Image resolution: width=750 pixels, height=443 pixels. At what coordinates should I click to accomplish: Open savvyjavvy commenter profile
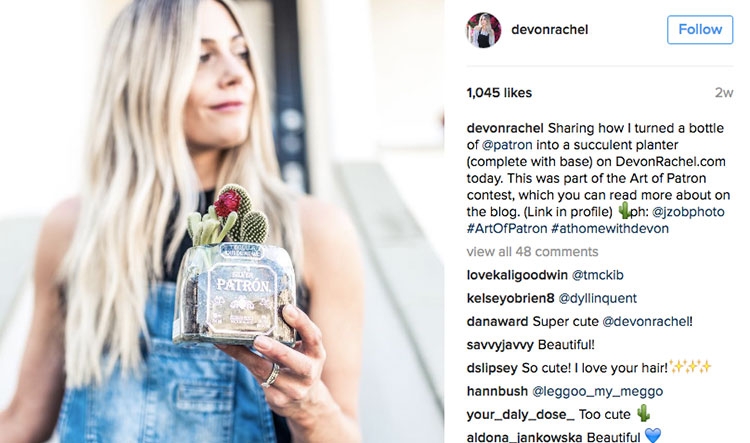click(x=500, y=345)
